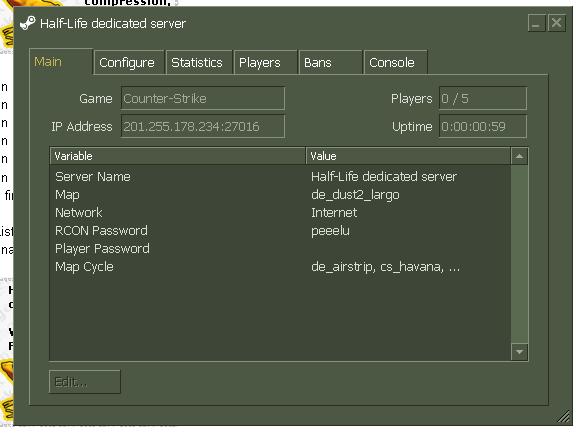This screenshot has height=440, width=583.
Task: Minimize the Half-Life dedicated server window
Action: click(x=536, y=23)
